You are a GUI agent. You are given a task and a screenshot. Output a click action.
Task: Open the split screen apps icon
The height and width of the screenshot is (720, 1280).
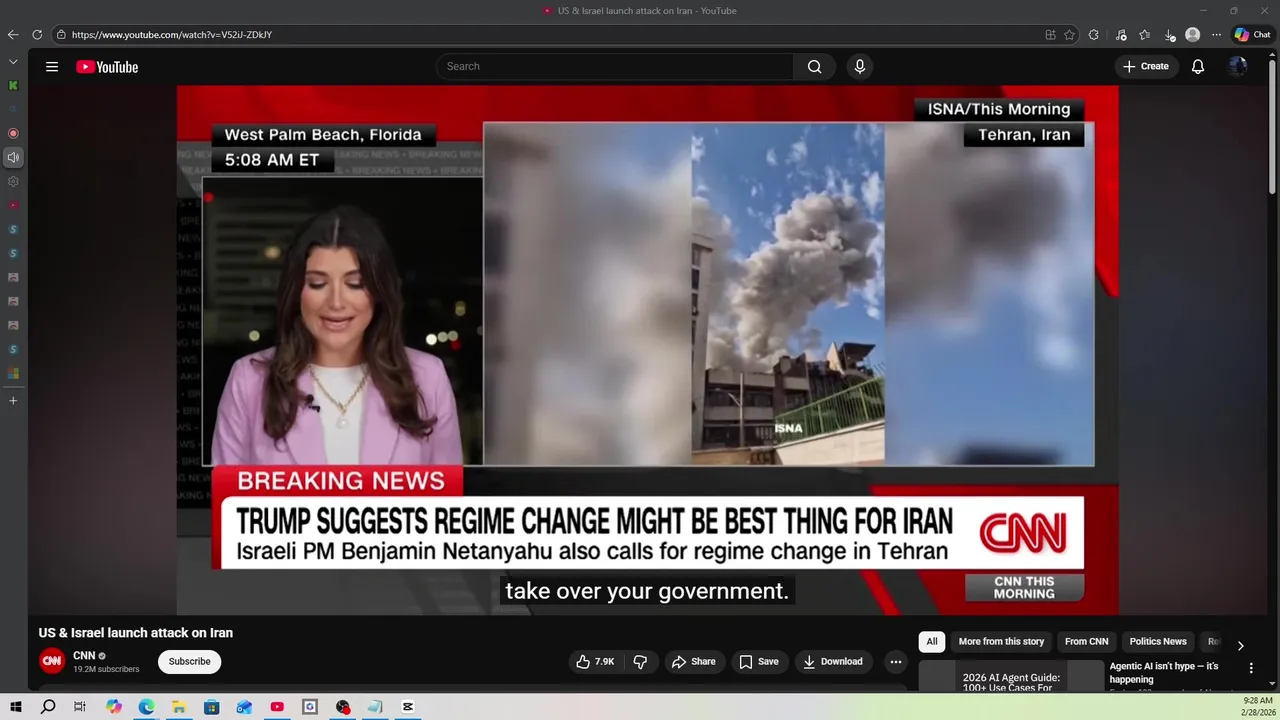tap(1050, 34)
